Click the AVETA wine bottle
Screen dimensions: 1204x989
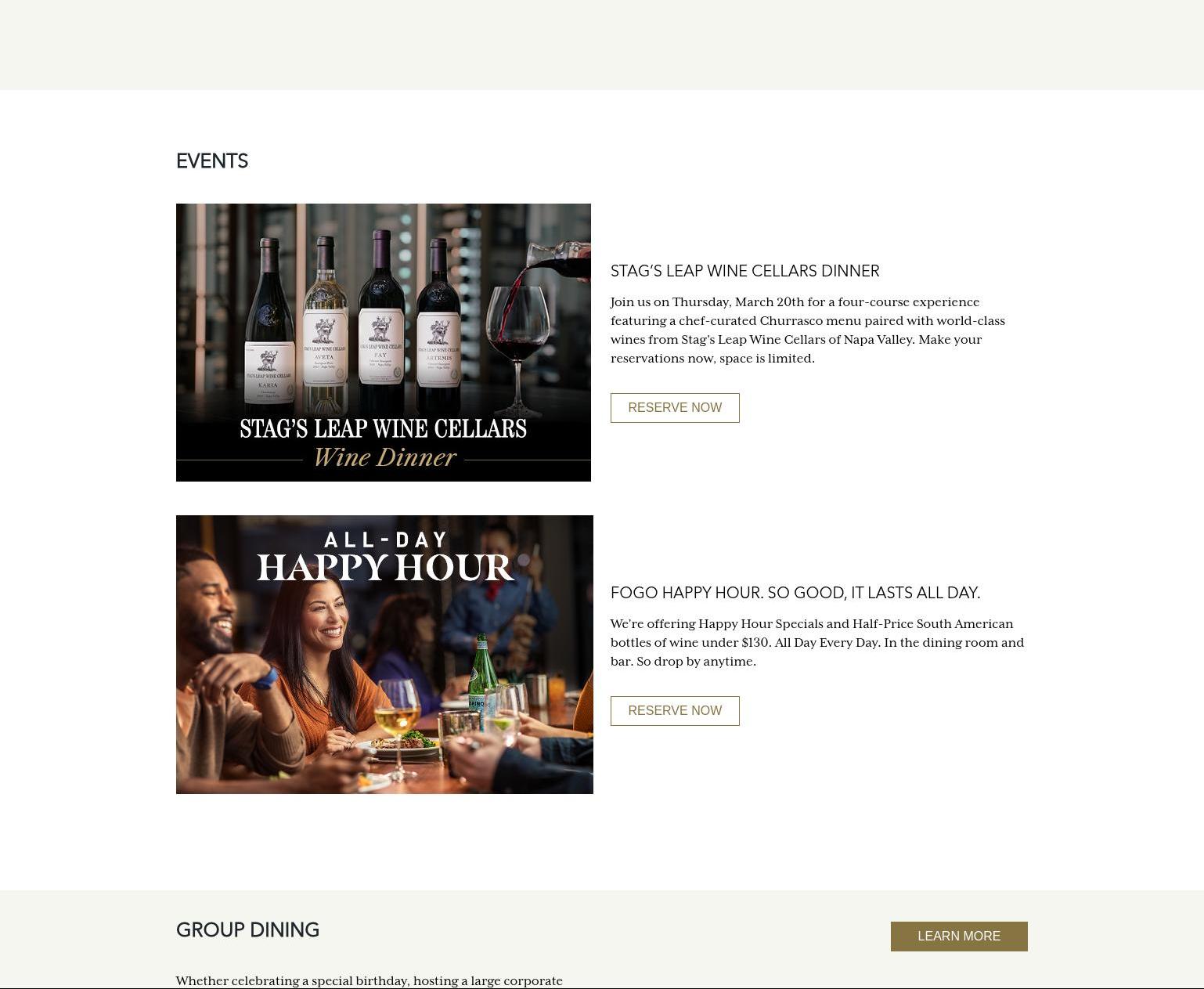(x=325, y=323)
